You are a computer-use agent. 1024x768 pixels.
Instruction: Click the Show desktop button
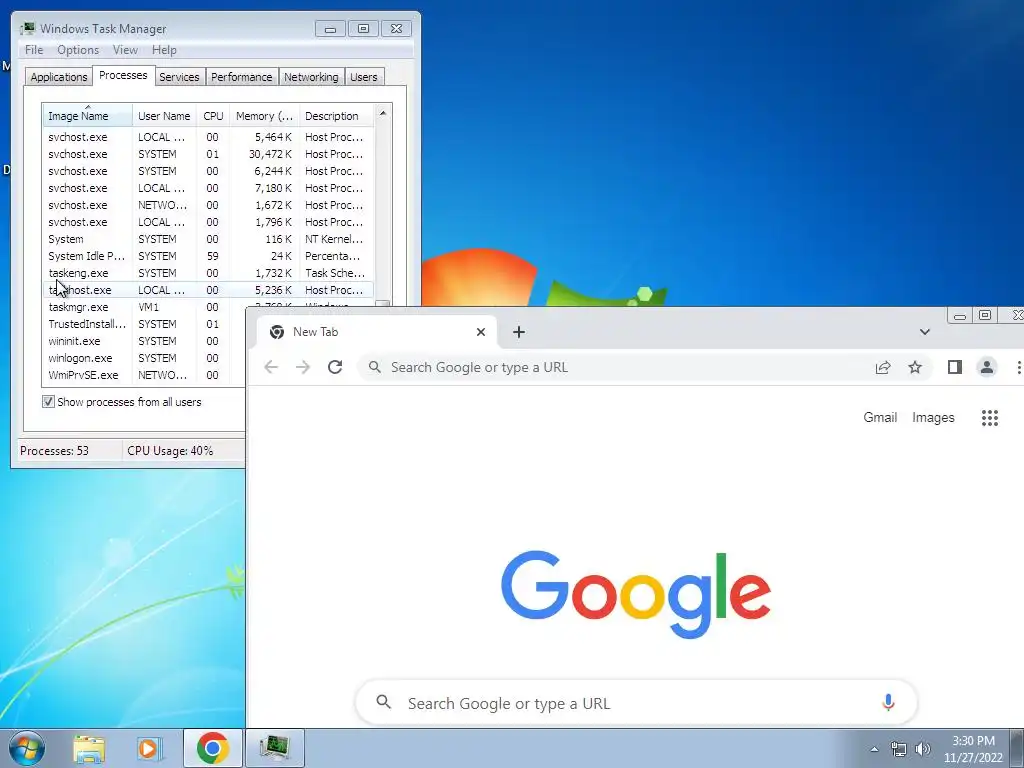pos(1017,748)
